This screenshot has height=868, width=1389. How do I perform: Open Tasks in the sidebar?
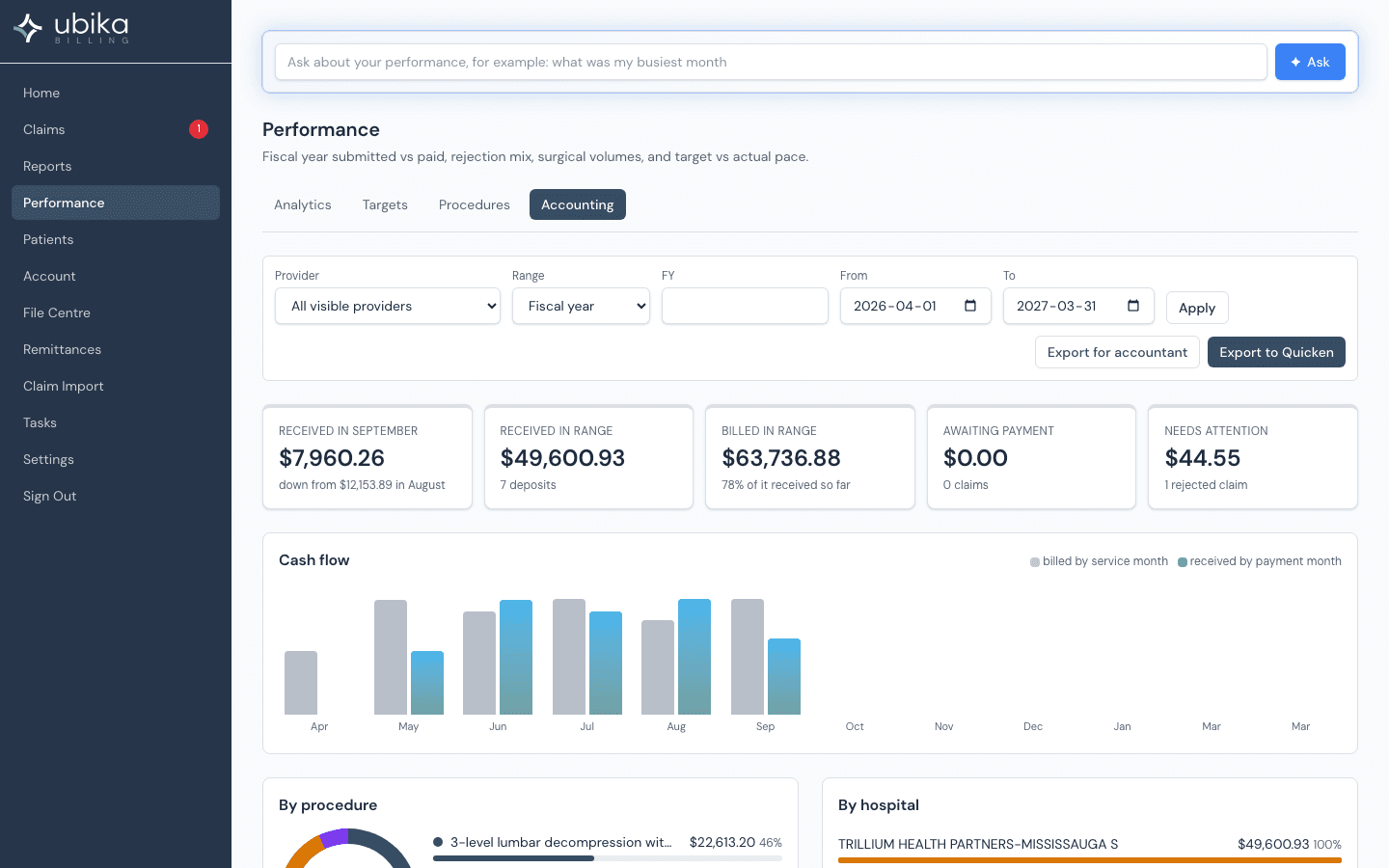pos(116,422)
